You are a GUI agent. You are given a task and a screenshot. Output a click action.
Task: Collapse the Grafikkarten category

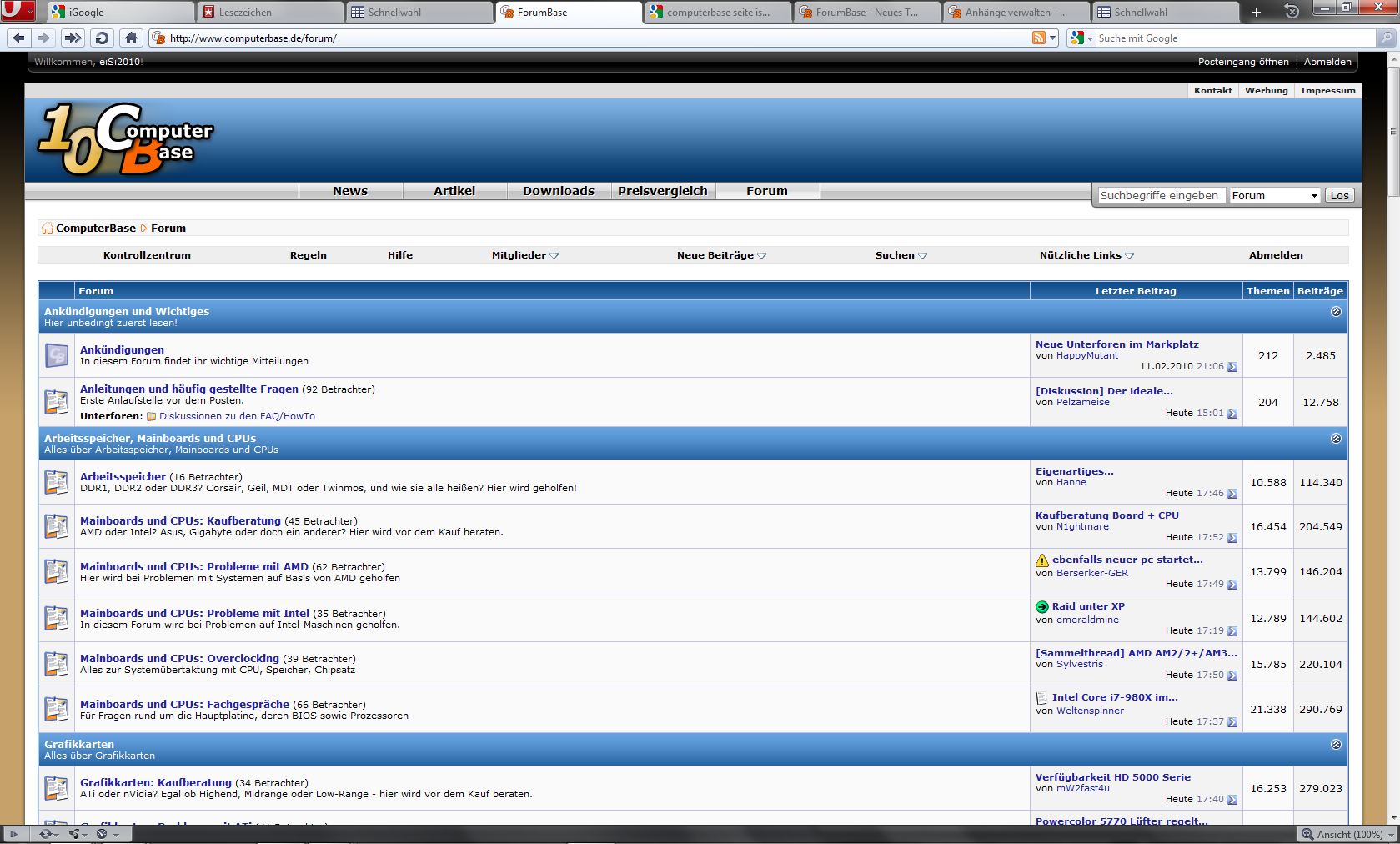point(1336,745)
